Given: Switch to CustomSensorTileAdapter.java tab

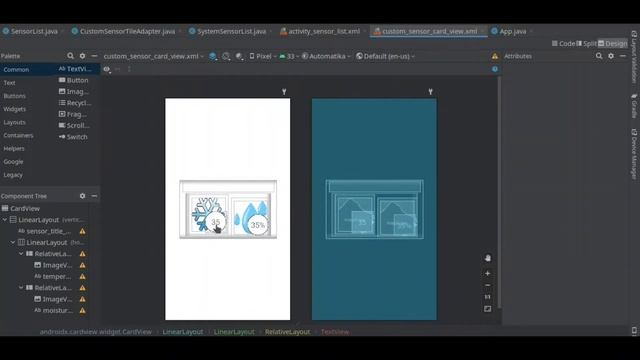Looking at the screenshot, I should tap(127, 31).
